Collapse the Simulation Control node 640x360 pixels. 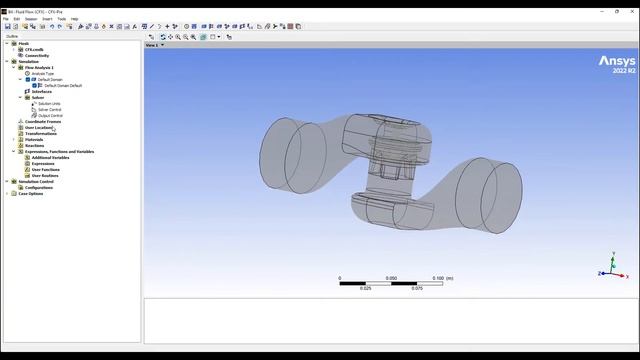coord(7,182)
